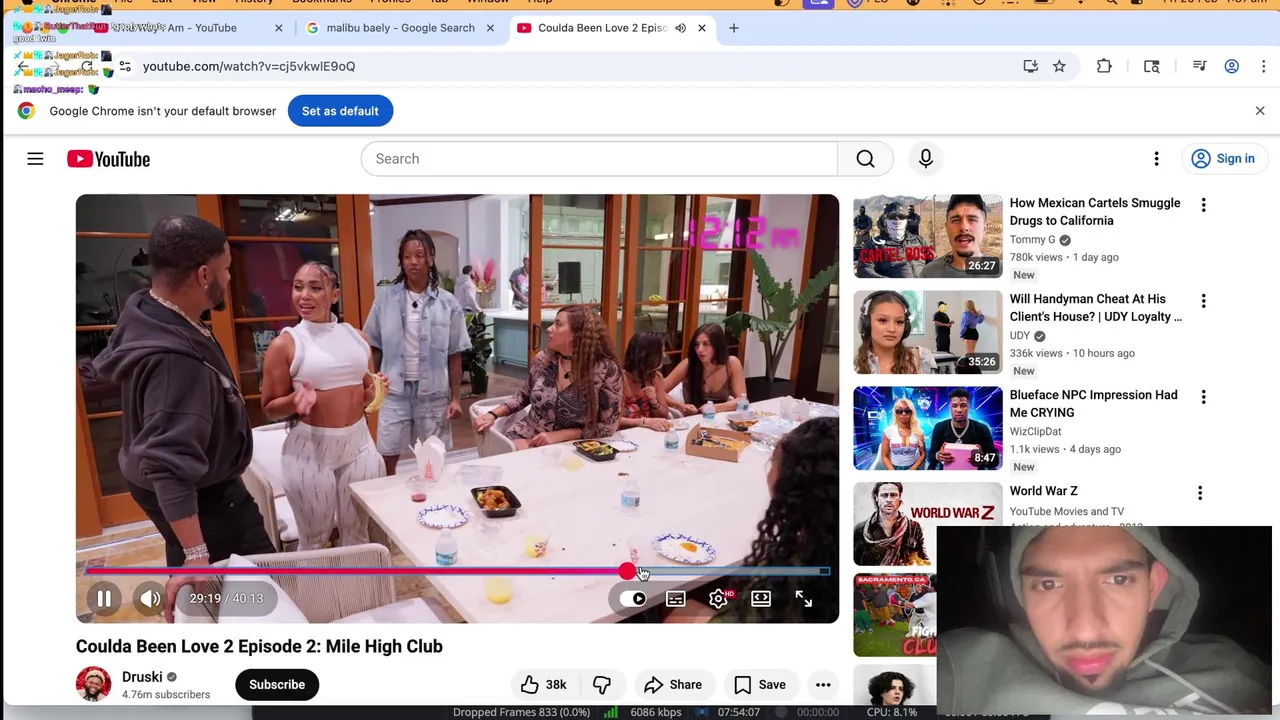The image size is (1280, 720).
Task: Switch to theater mode view
Action: tap(761, 599)
